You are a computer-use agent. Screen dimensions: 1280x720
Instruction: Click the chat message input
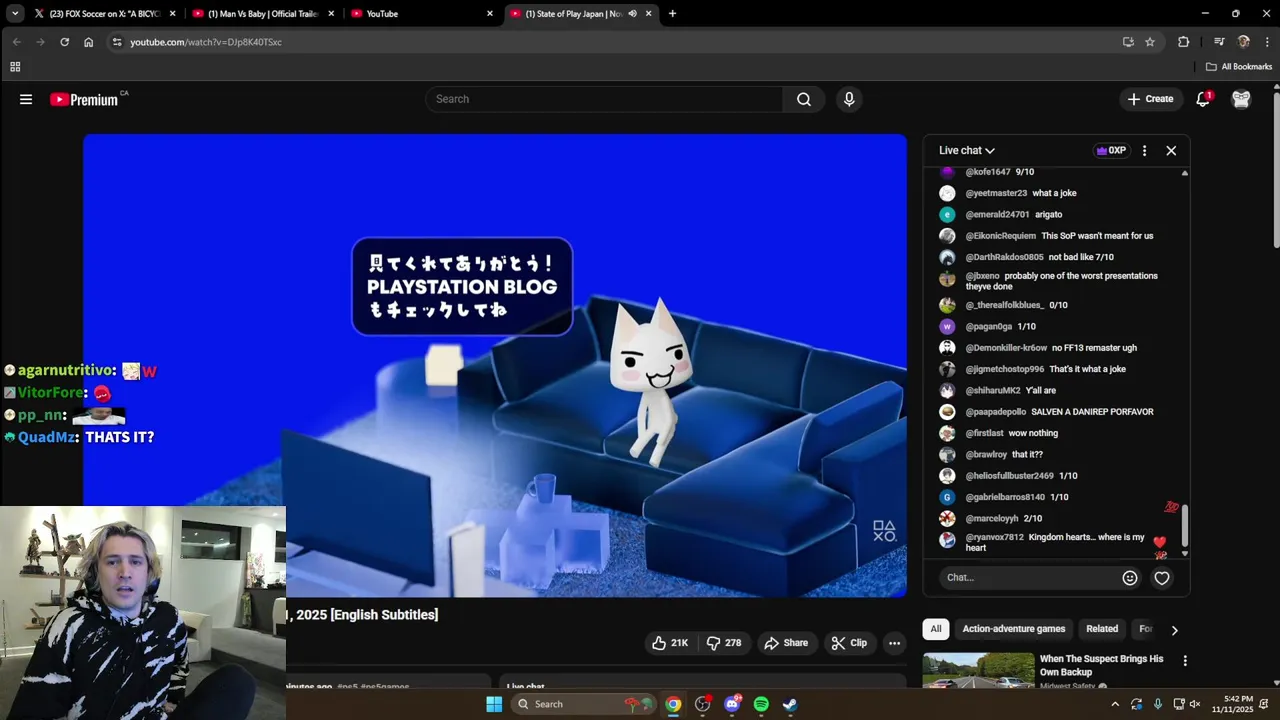1030,578
